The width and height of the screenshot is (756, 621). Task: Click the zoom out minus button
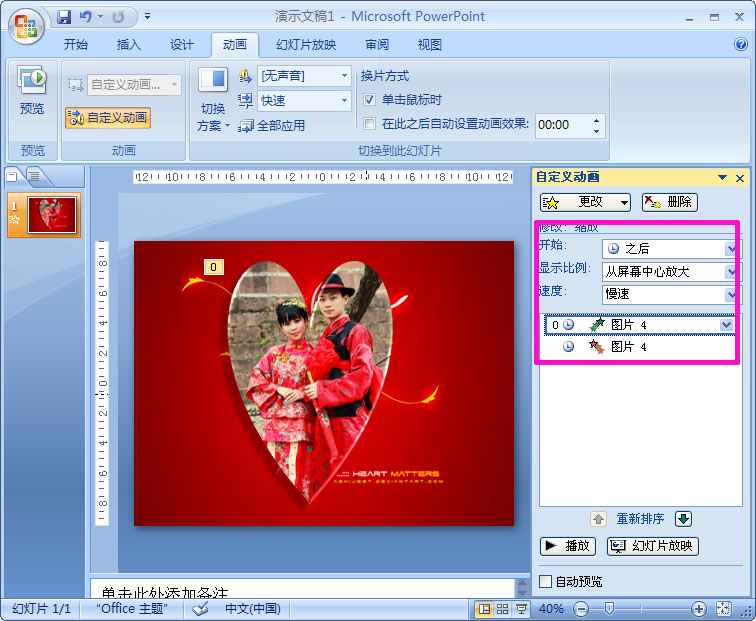[581, 609]
